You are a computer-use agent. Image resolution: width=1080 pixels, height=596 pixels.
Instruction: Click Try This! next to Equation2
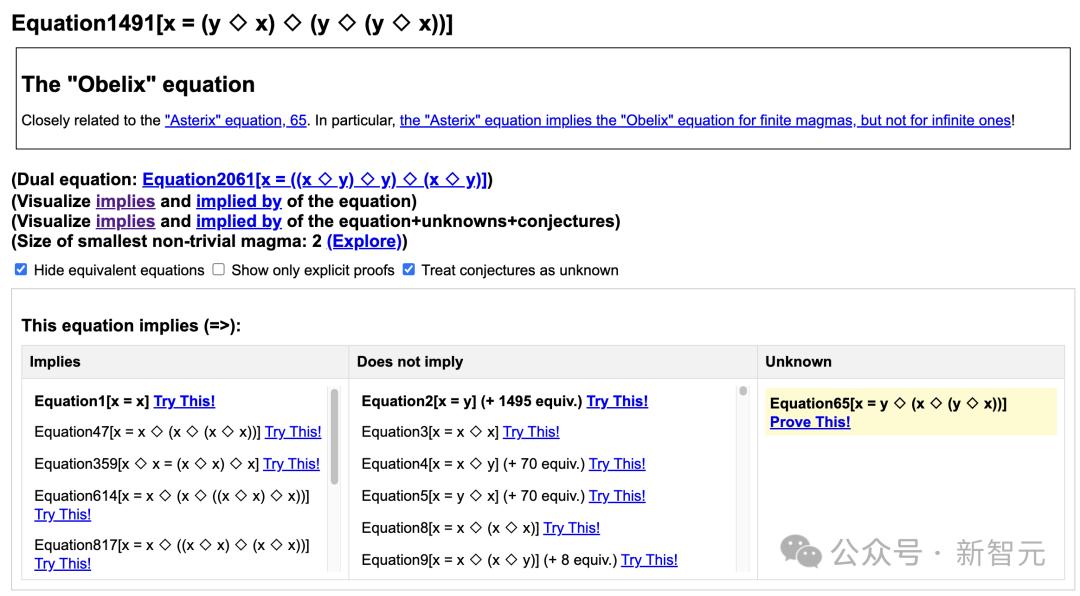click(x=617, y=401)
